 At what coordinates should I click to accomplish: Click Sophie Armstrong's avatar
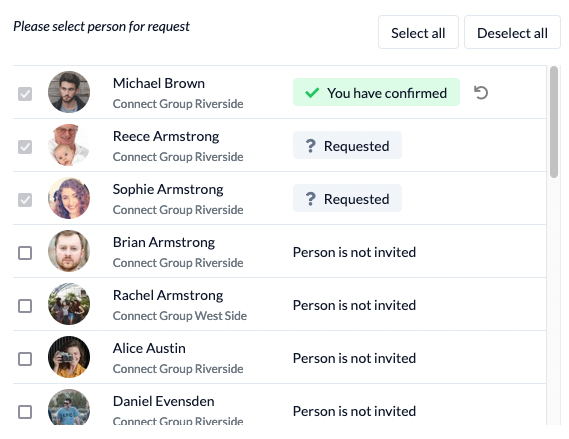coord(69,198)
